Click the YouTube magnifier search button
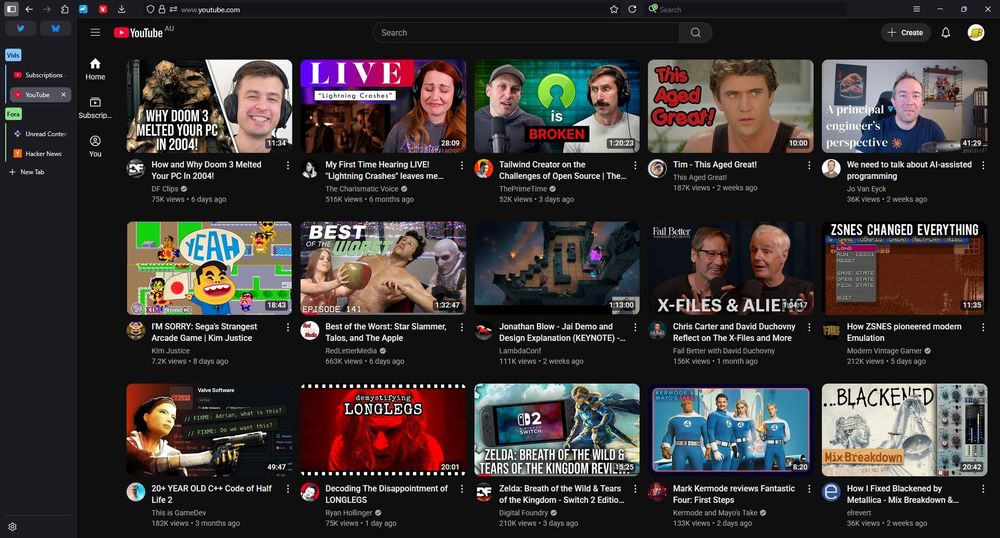Screen dimensions: 1000x538 [696, 33]
